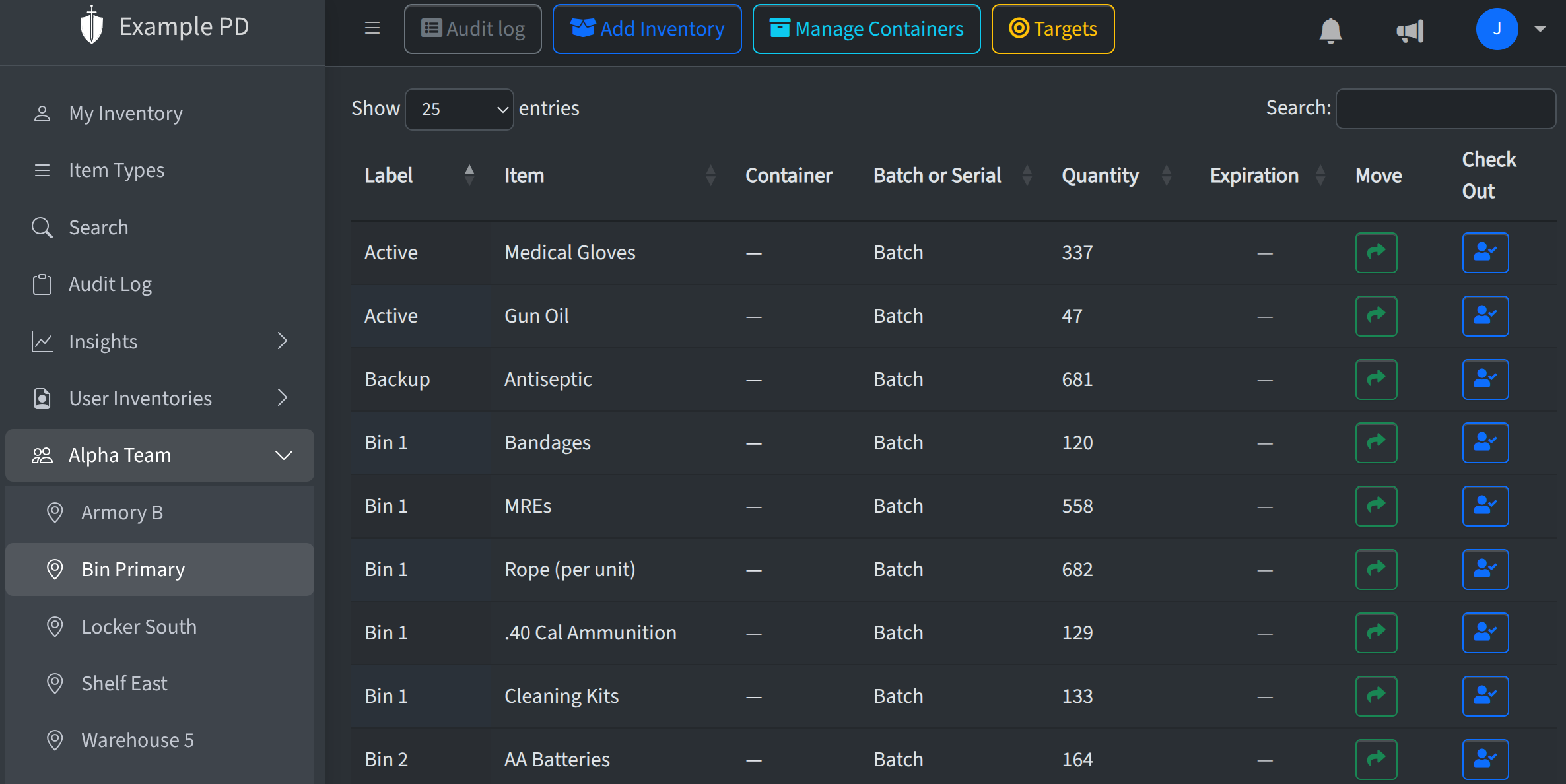This screenshot has height=784, width=1566.
Task: Select Locker South location
Action: (x=139, y=626)
